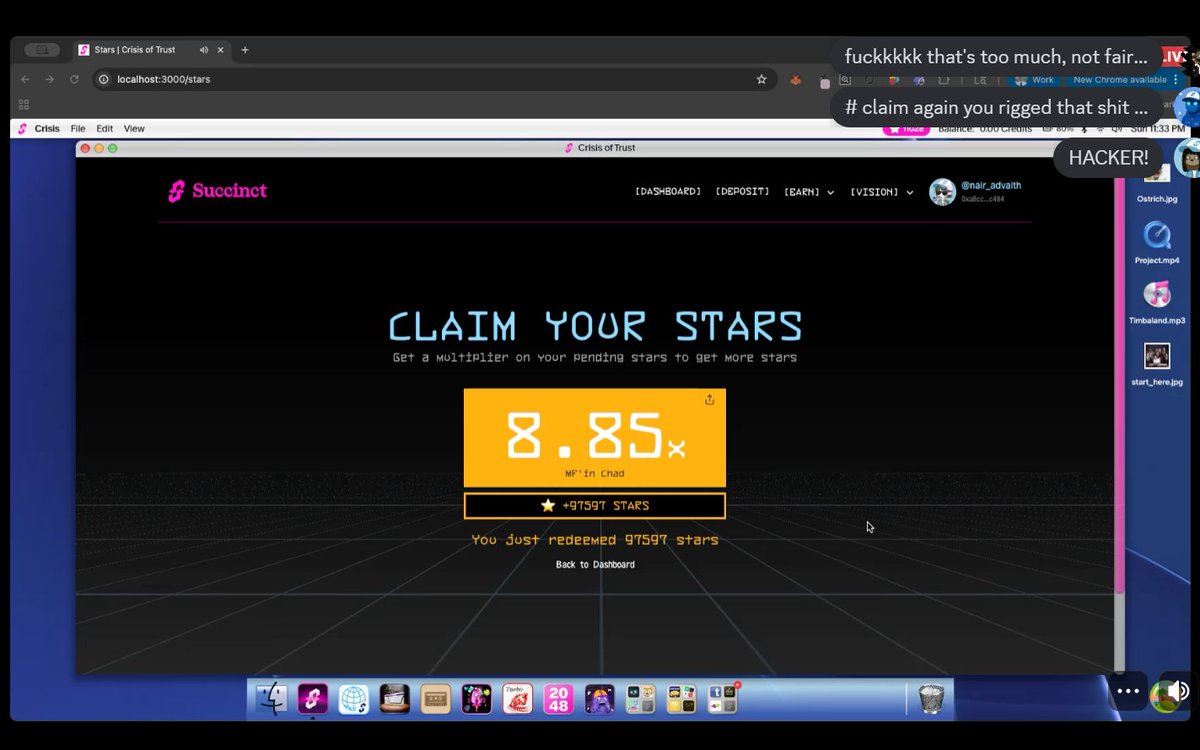Image resolution: width=1200 pixels, height=750 pixels.
Task: Click the 'You just redeemed 97597 stars' text
Action: (595, 540)
